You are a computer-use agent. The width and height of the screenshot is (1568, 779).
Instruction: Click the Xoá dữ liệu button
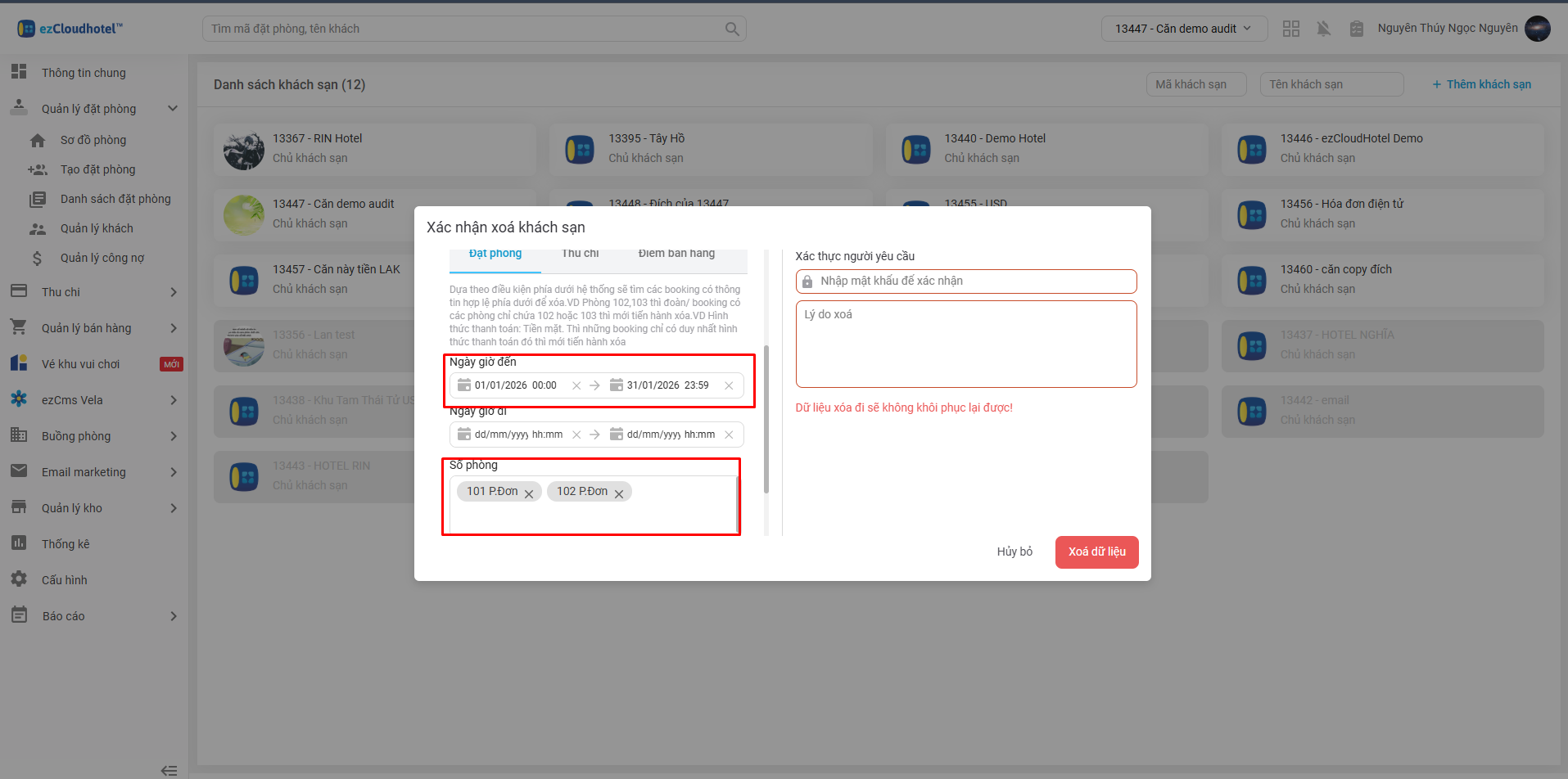1096,552
